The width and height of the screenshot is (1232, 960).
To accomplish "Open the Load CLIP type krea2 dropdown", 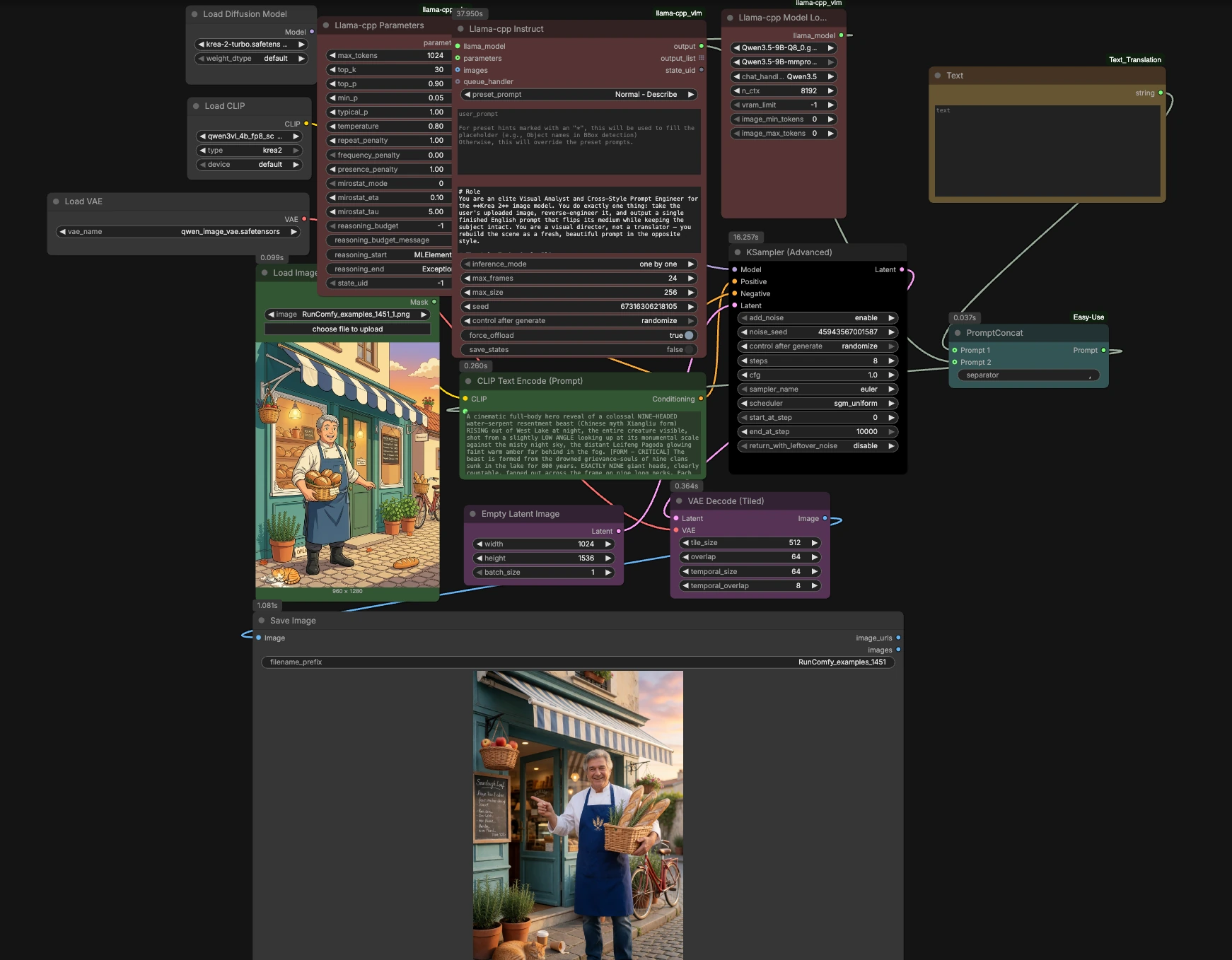I will pyautogui.click(x=250, y=151).
